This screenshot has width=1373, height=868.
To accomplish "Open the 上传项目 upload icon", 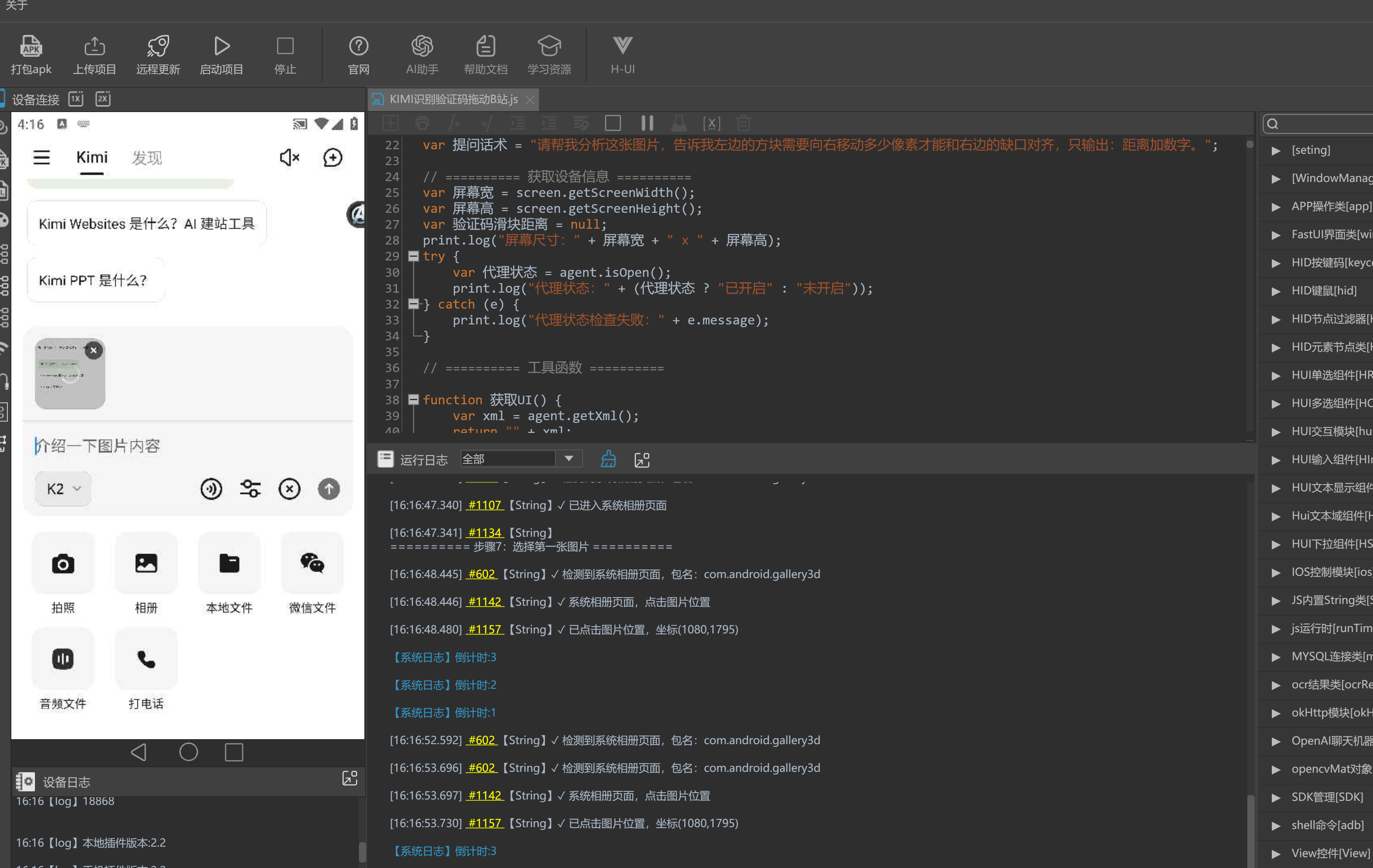I will 94,46.
